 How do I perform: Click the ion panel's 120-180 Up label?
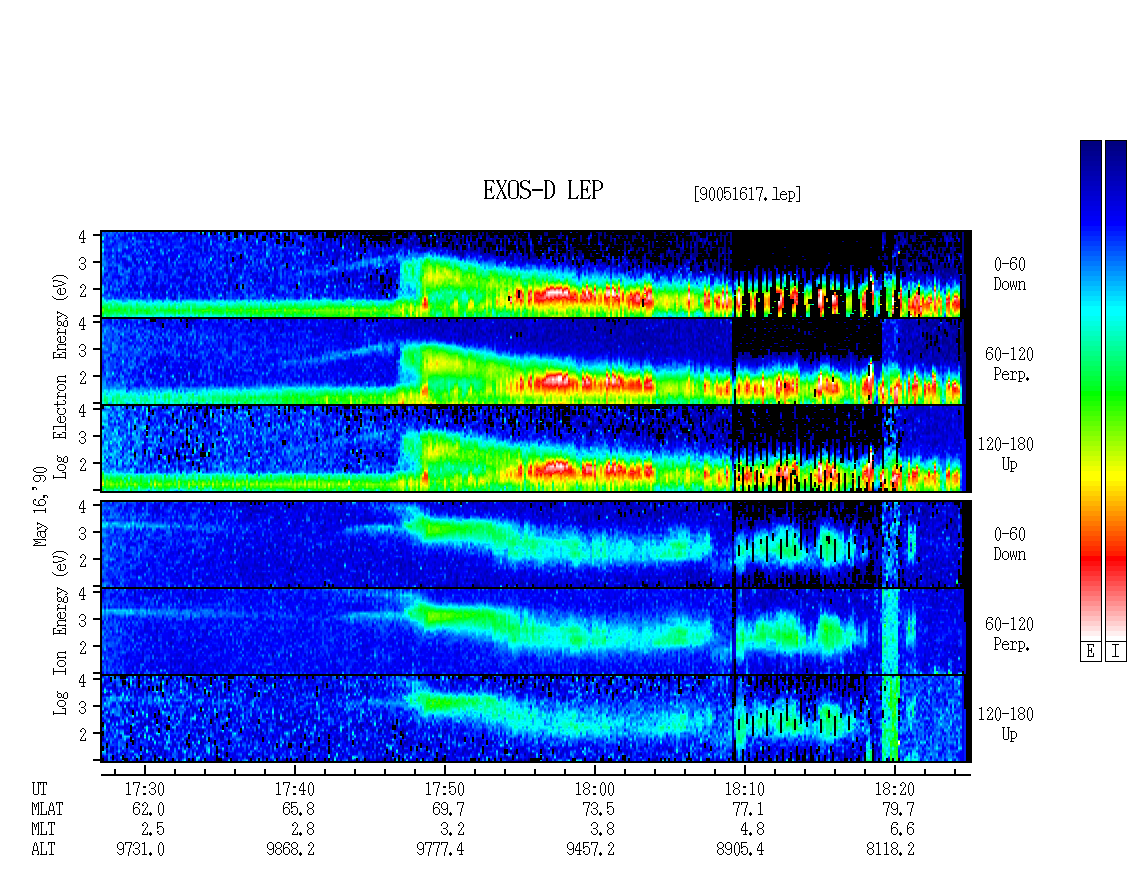click(1005, 724)
